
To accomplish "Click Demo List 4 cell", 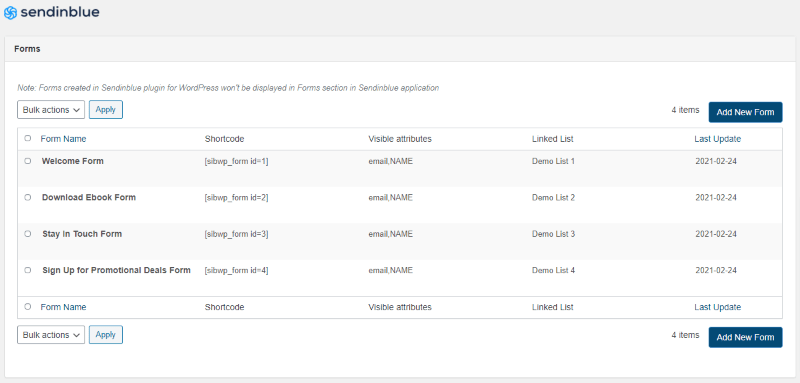I will (553, 270).
